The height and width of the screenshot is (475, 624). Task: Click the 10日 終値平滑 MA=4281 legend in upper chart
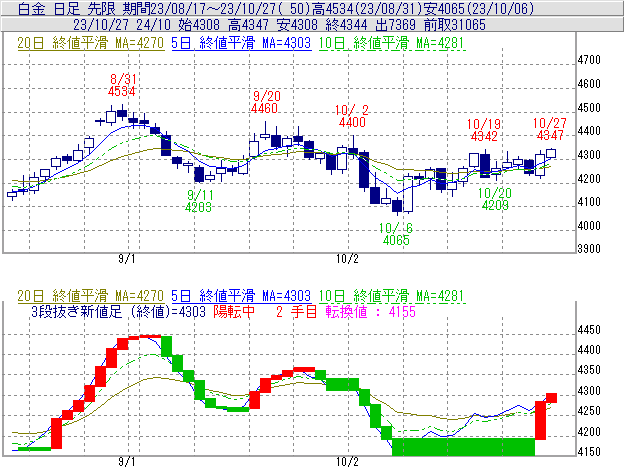392,43
